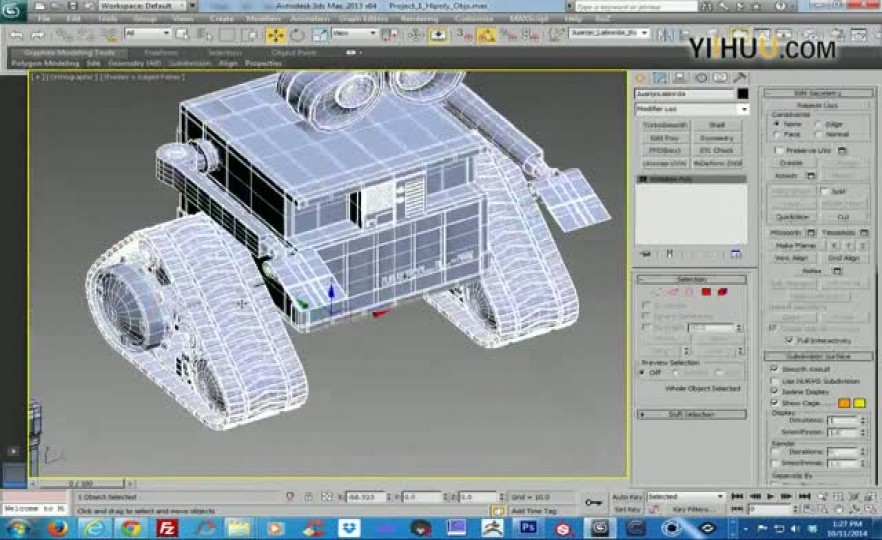This screenshot has height=540, width=882.
Task: Collapse the Edit Geometry rollout
Action: [818, 93]
